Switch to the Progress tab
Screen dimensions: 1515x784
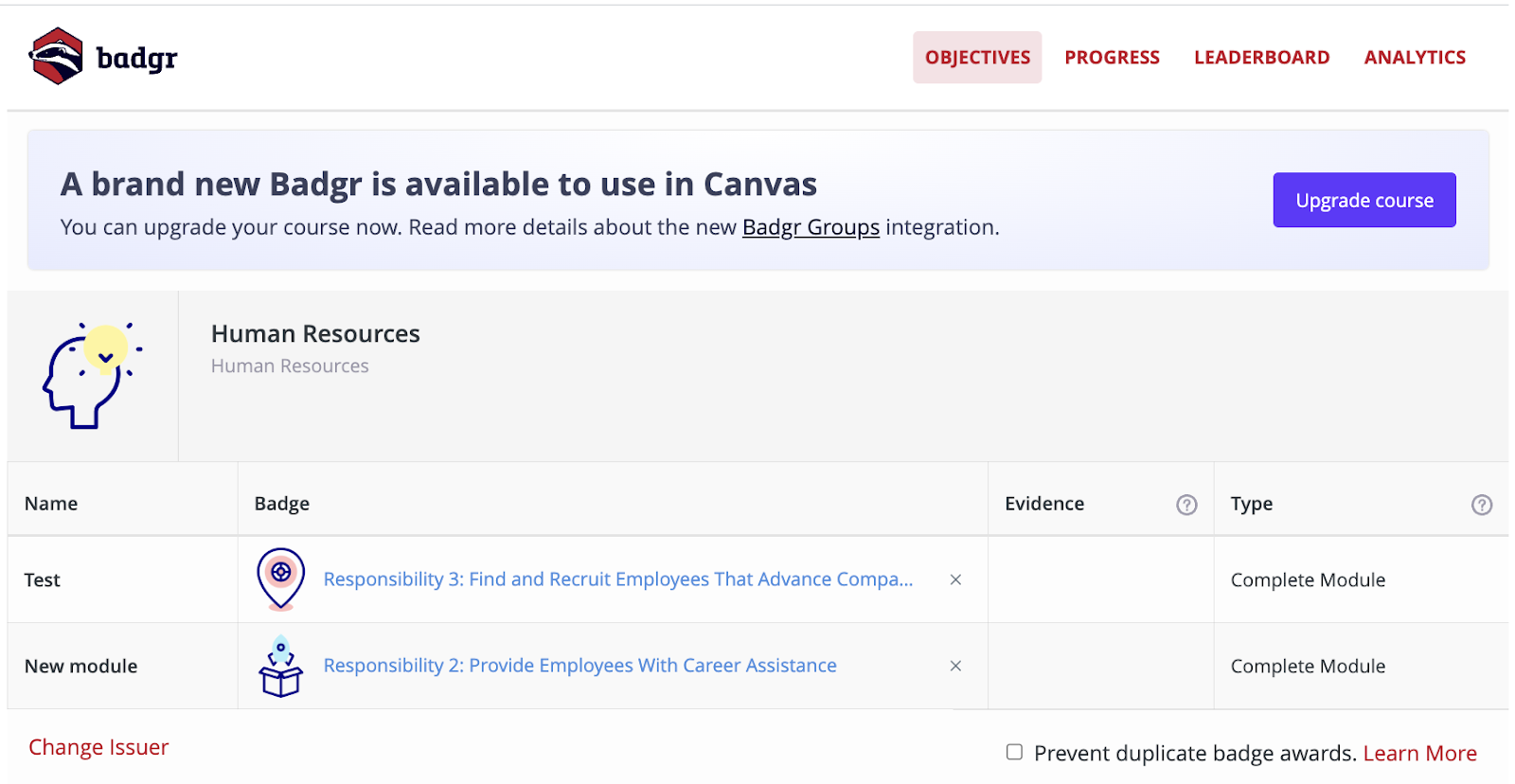(1112, 58)
